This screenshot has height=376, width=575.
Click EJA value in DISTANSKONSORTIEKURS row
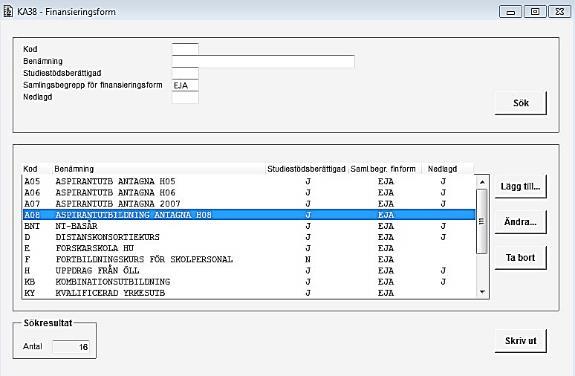pos(386,237)
